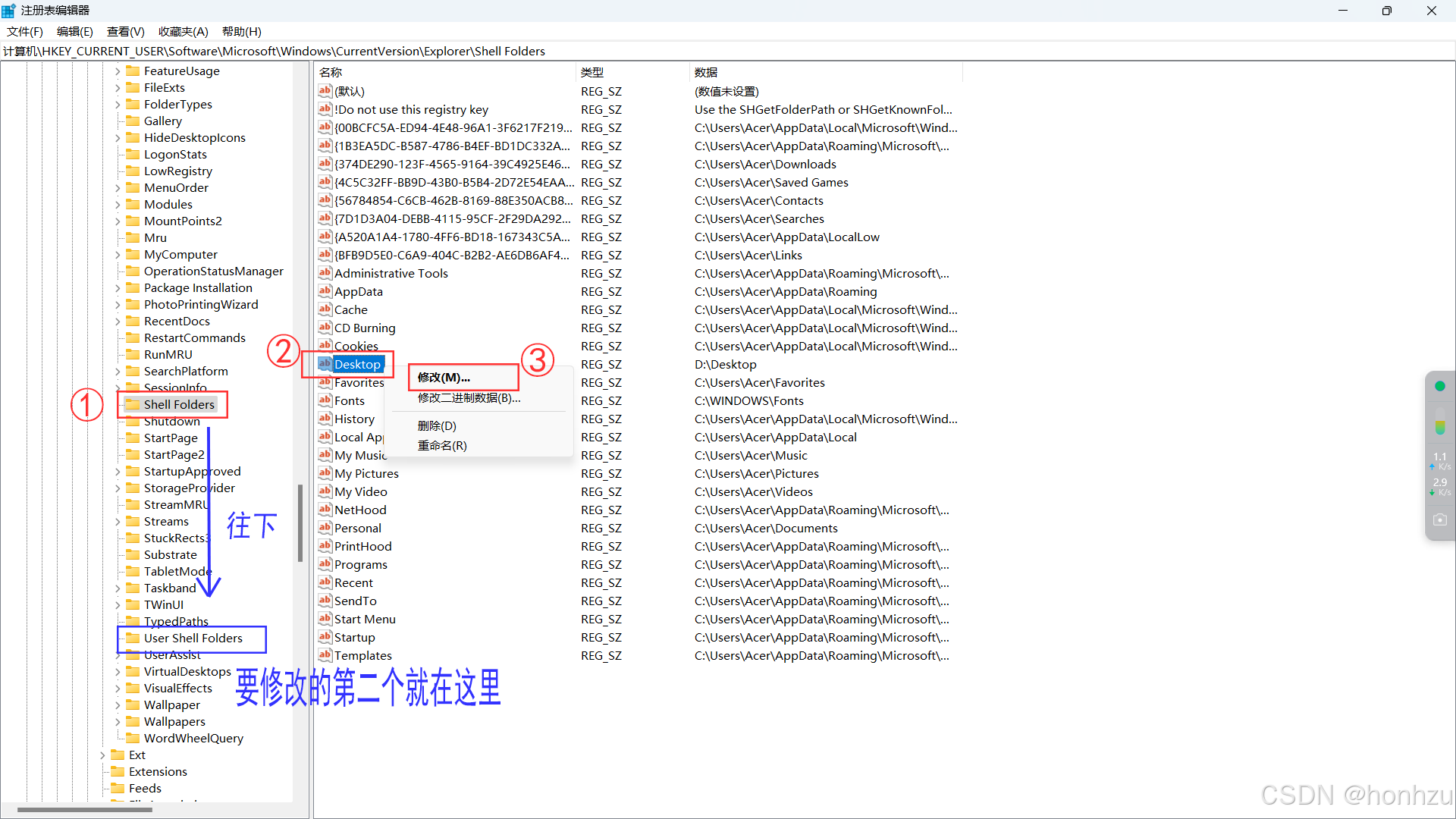
Task: Expand the MyComputer tree node
Action: 118,255
